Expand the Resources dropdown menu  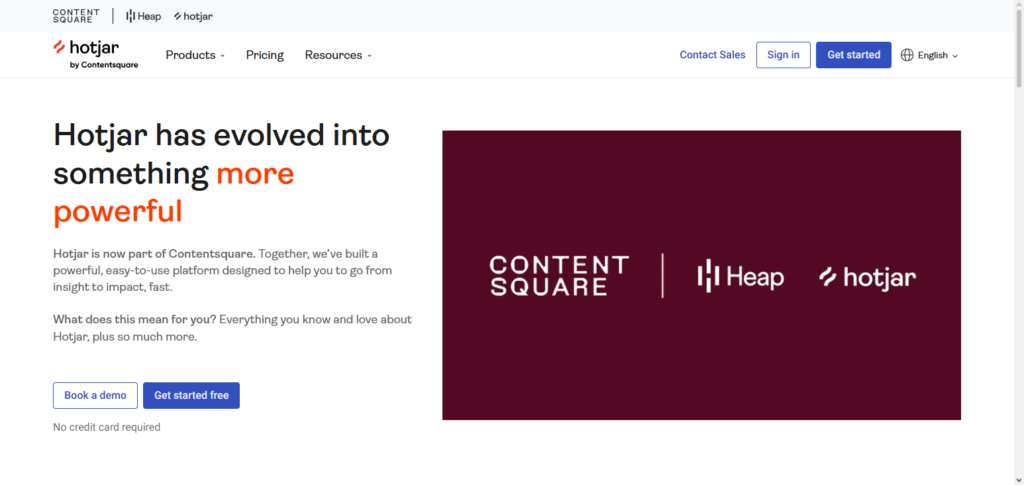pyautogui.click(x=338, y=55)
